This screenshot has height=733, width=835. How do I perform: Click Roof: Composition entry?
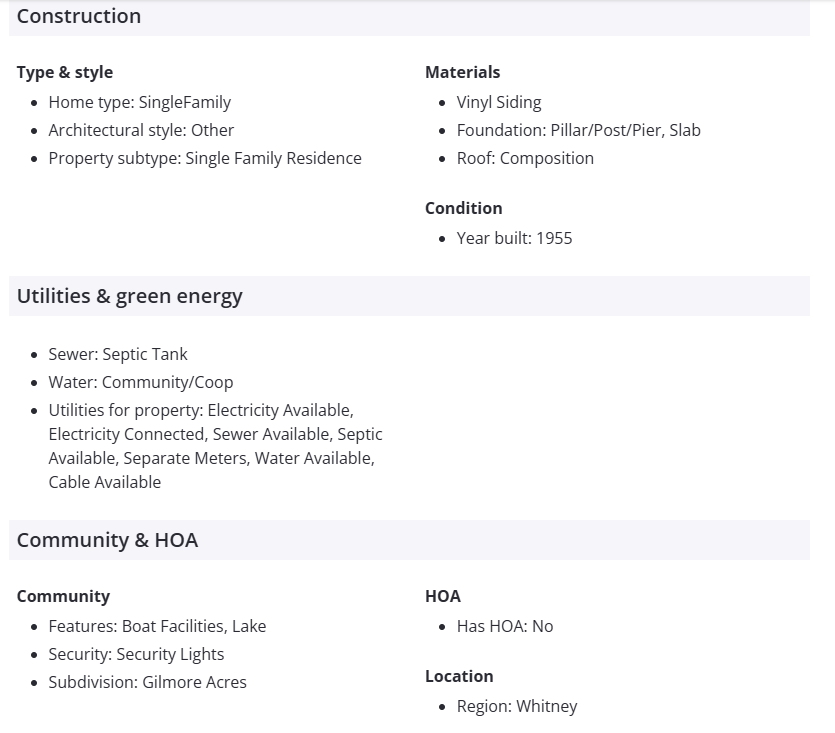tap(525, 158)
